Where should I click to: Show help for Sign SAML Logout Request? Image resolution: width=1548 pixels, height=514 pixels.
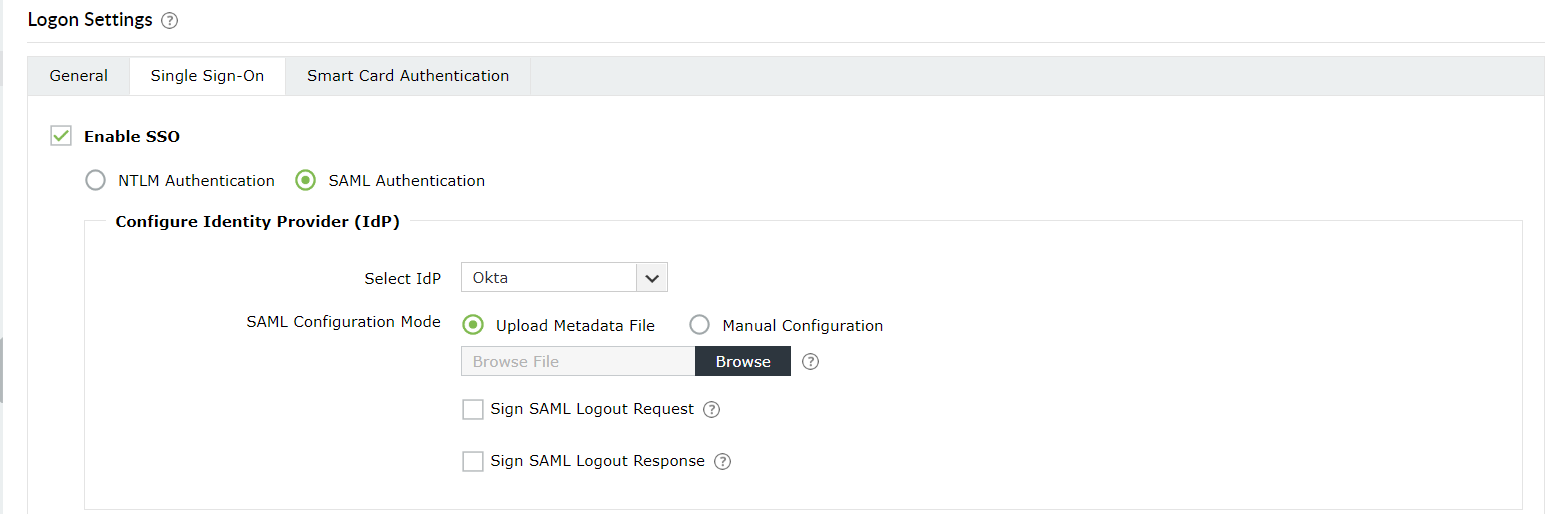point(712,409)
